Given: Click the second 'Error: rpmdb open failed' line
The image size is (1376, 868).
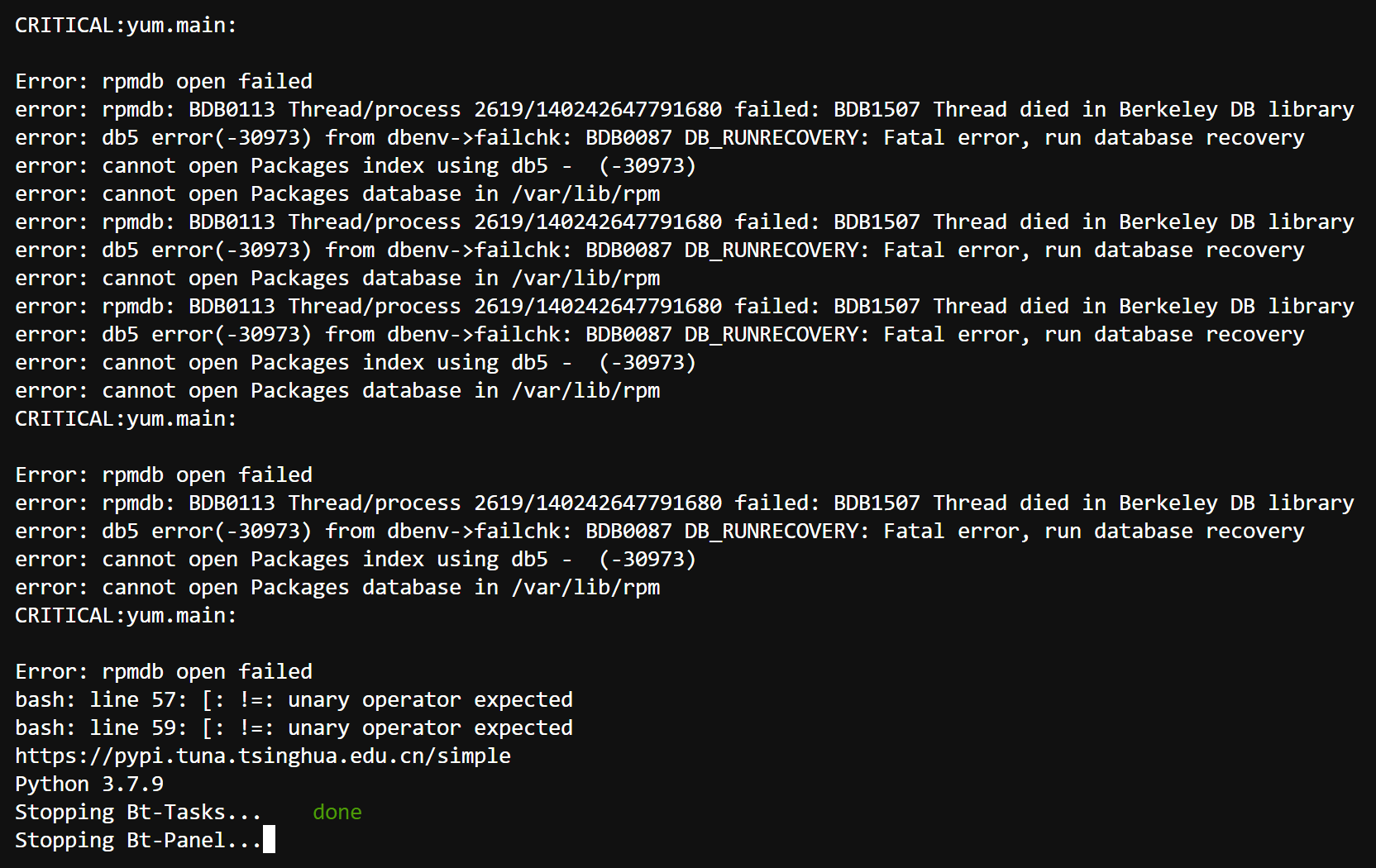Looking at the screenshot, I should pos(164,475).
